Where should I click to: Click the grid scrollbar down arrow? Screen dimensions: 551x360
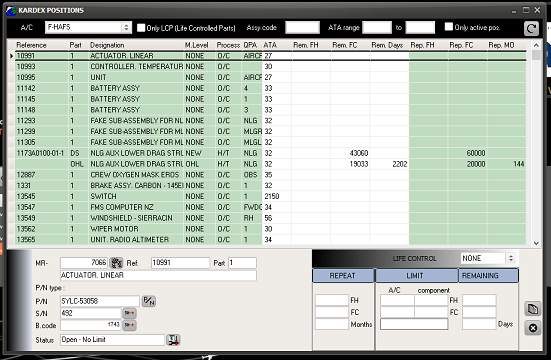(x=536, y=243)
